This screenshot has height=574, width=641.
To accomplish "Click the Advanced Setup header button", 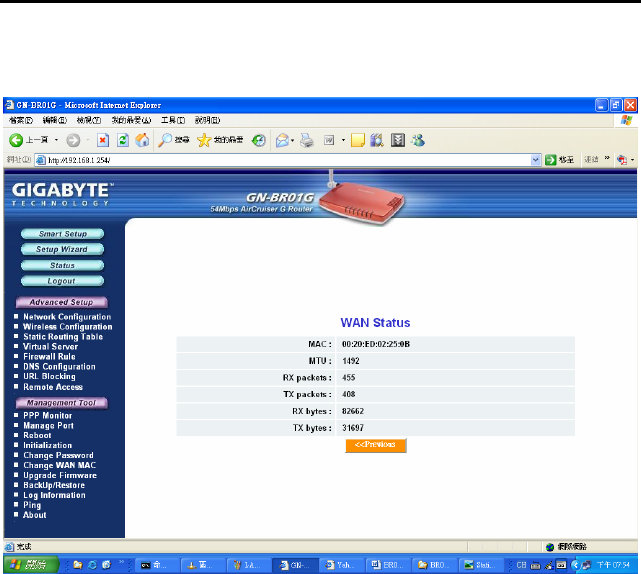I will (x=62, y=303).
